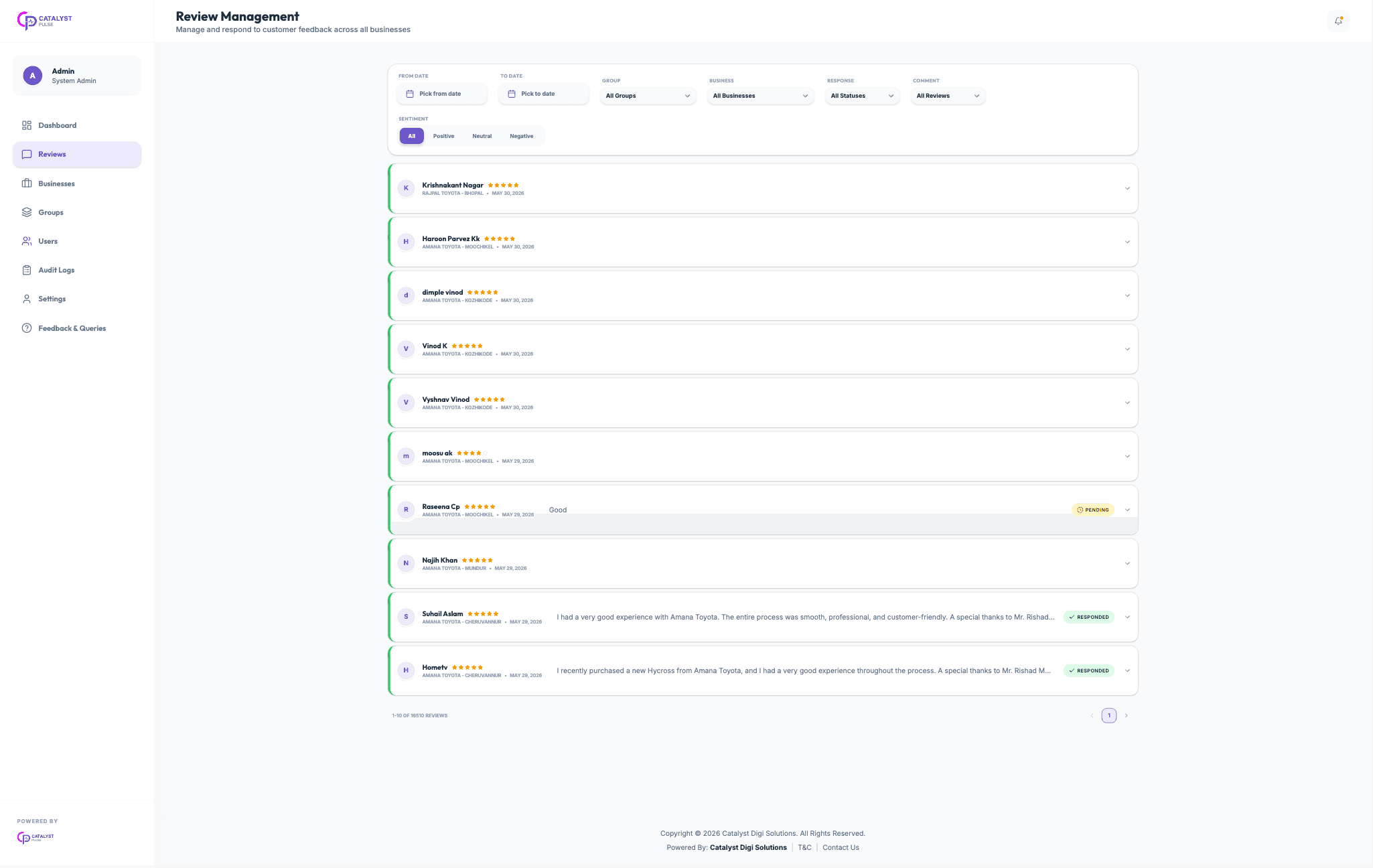Click the Settings person icon

pyautogui.click(x=27, y=299)
